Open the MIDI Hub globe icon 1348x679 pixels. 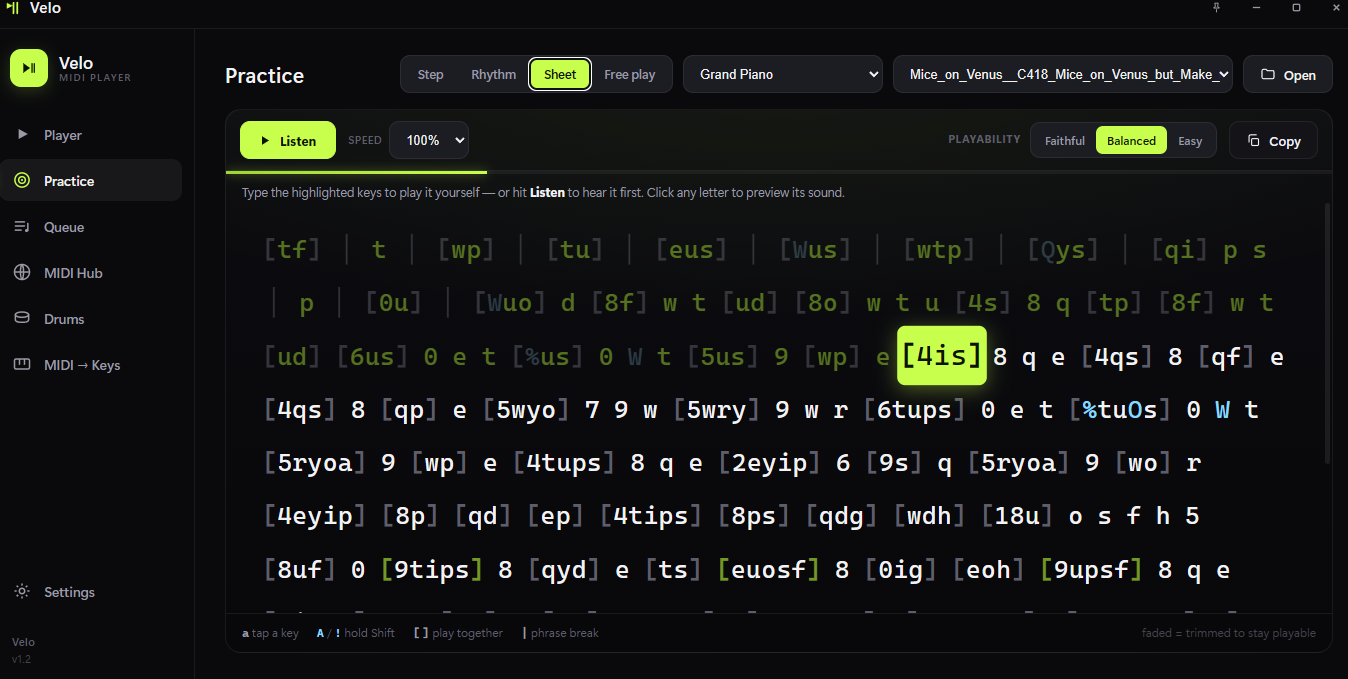(x=22, y=273)
